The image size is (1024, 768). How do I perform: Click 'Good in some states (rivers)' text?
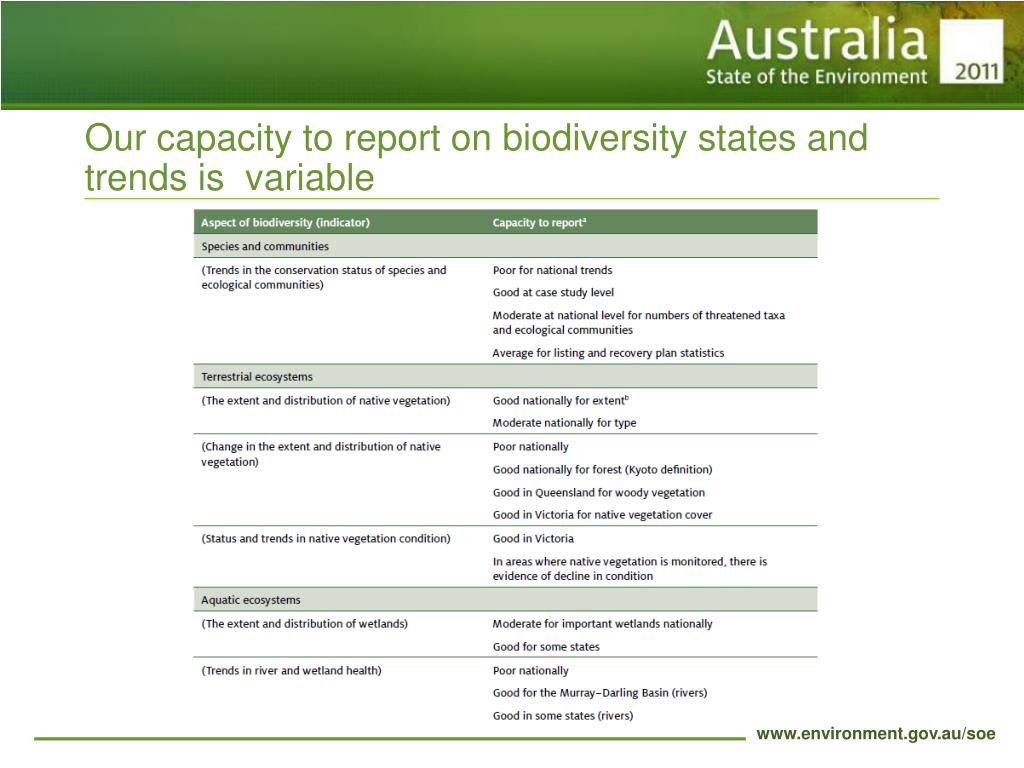(x=563, y=716)
